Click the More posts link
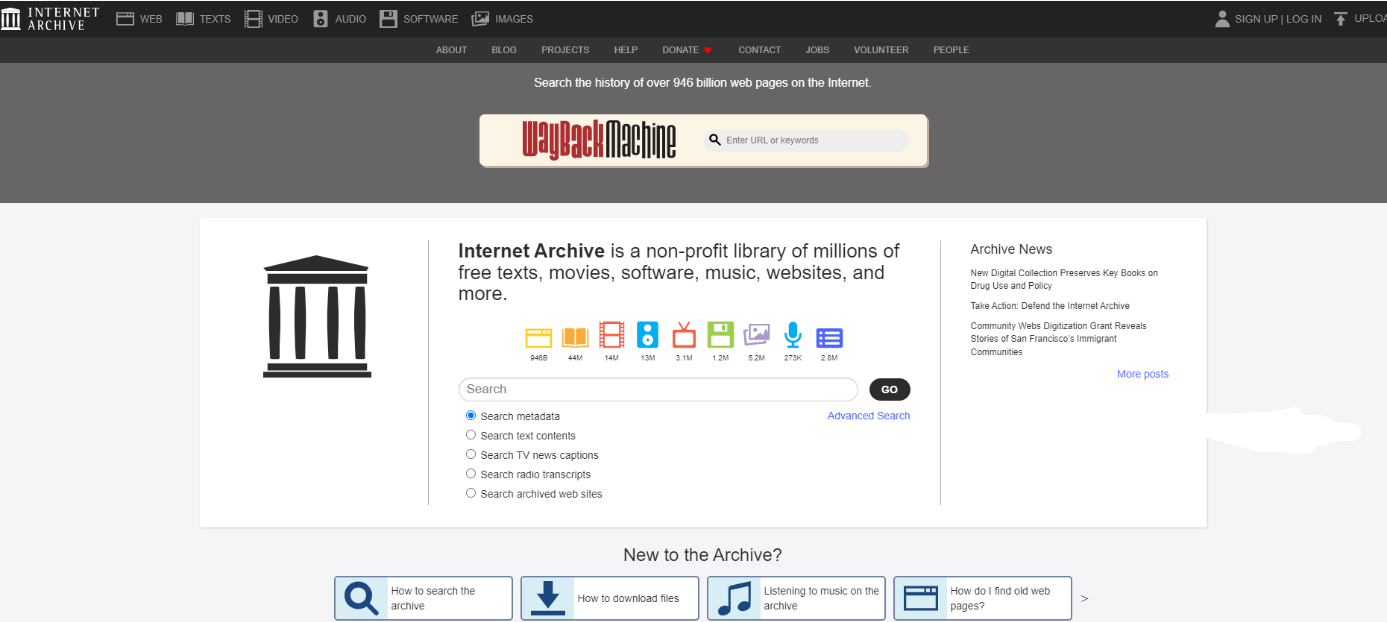Image resolution: width=1387 pixels, height=622 pixels. click(1142, 373)
